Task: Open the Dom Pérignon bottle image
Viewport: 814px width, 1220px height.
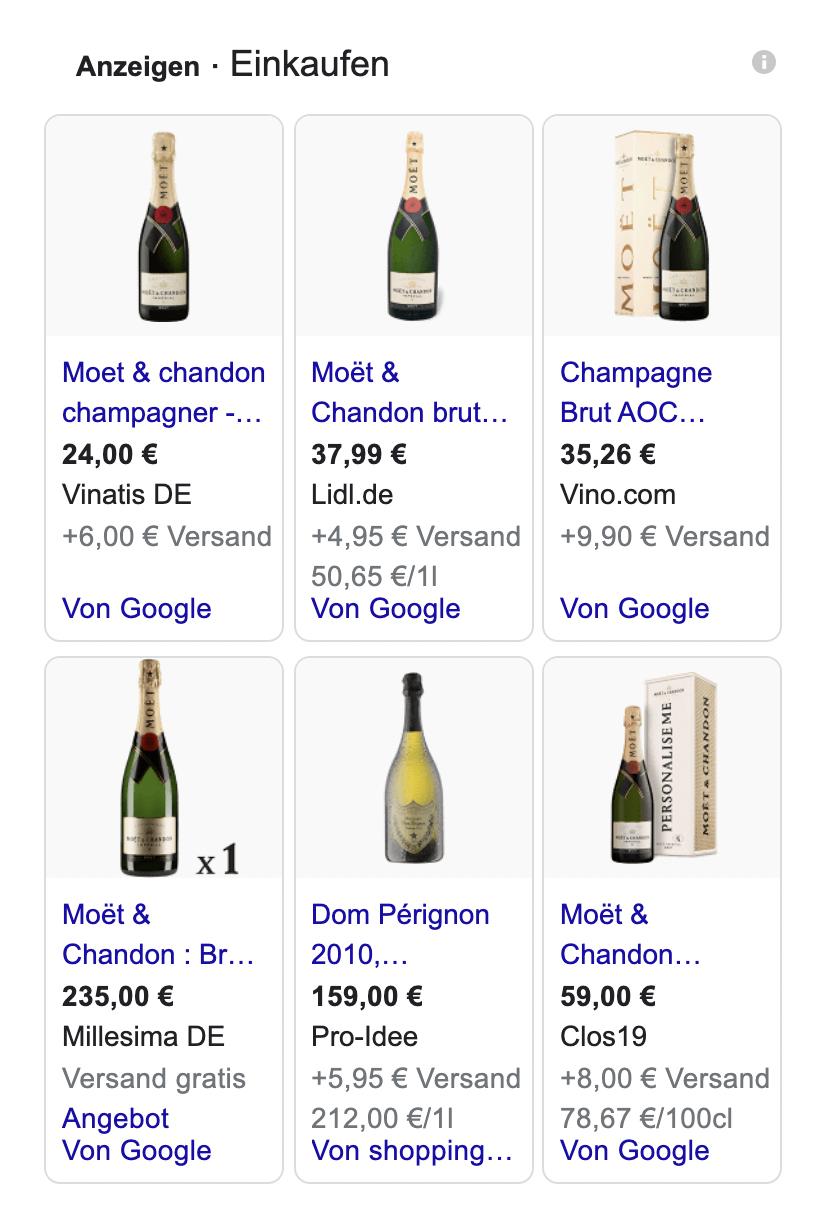Action: [x=413, y=768]
